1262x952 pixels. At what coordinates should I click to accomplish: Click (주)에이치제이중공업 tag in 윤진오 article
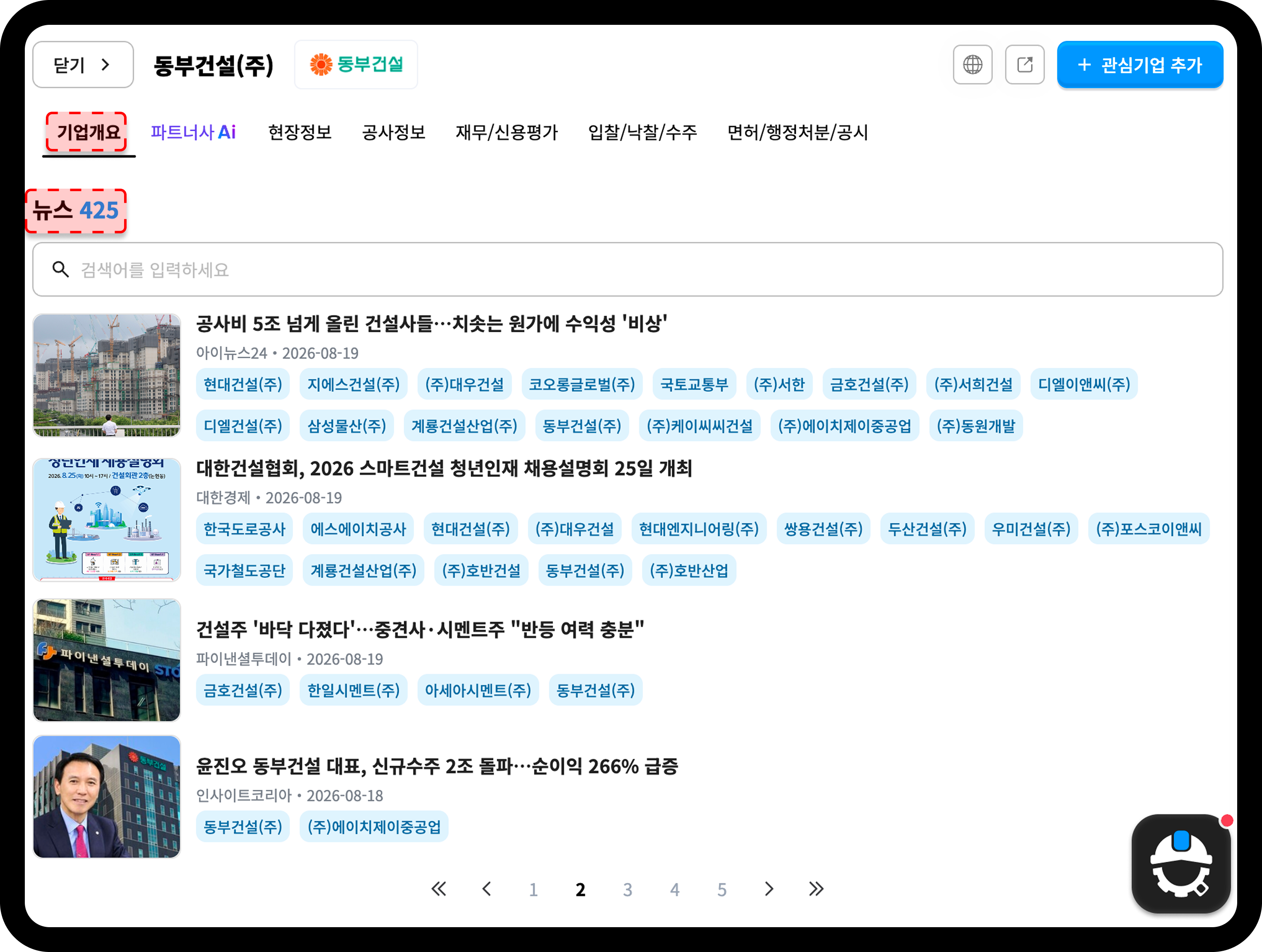pyautogui.click(x=374, y=827)
